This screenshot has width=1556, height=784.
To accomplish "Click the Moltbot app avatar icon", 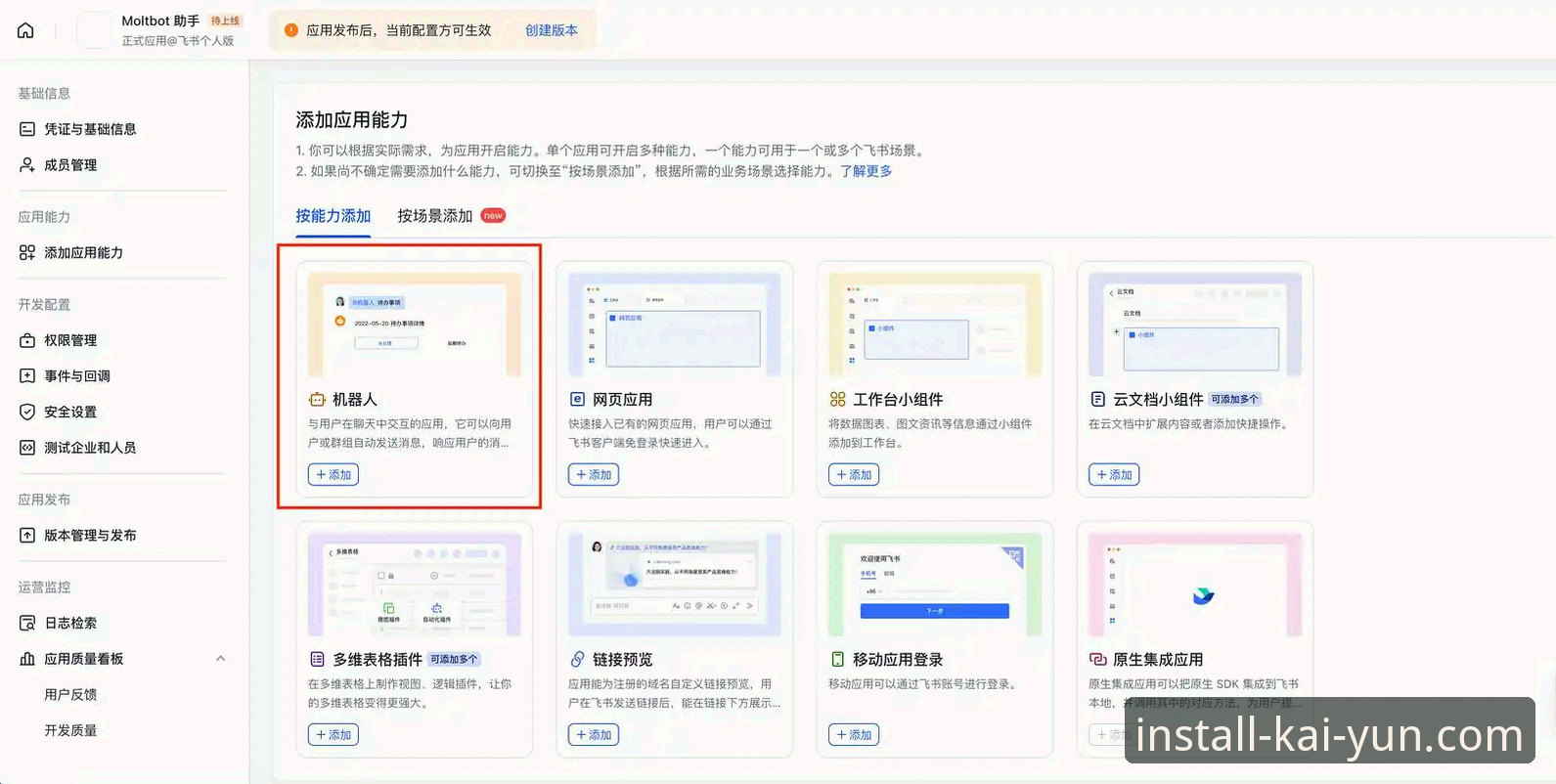I will click(94, 30).
